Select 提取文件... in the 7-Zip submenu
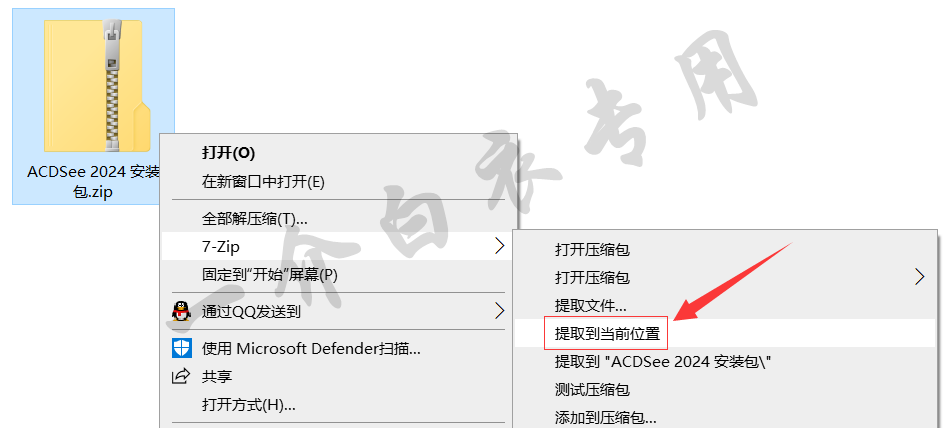 (x=591, y=305)
